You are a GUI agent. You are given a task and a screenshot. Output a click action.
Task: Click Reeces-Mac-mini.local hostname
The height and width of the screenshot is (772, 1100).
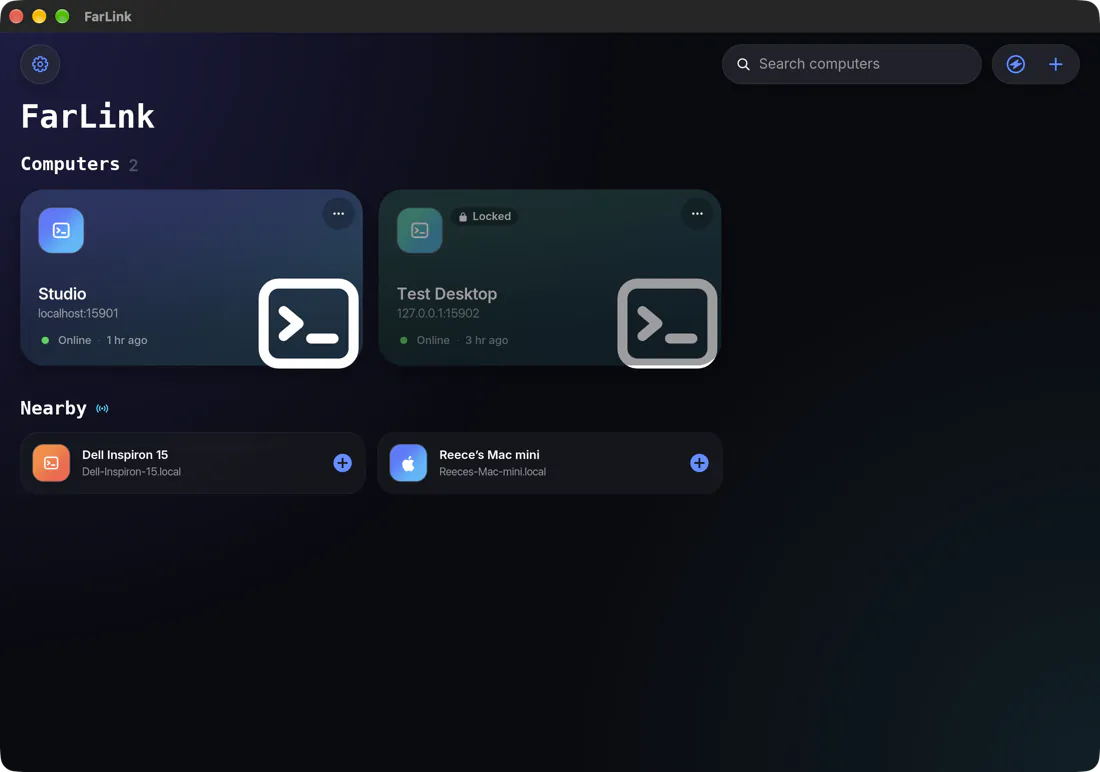click(492, 472)
